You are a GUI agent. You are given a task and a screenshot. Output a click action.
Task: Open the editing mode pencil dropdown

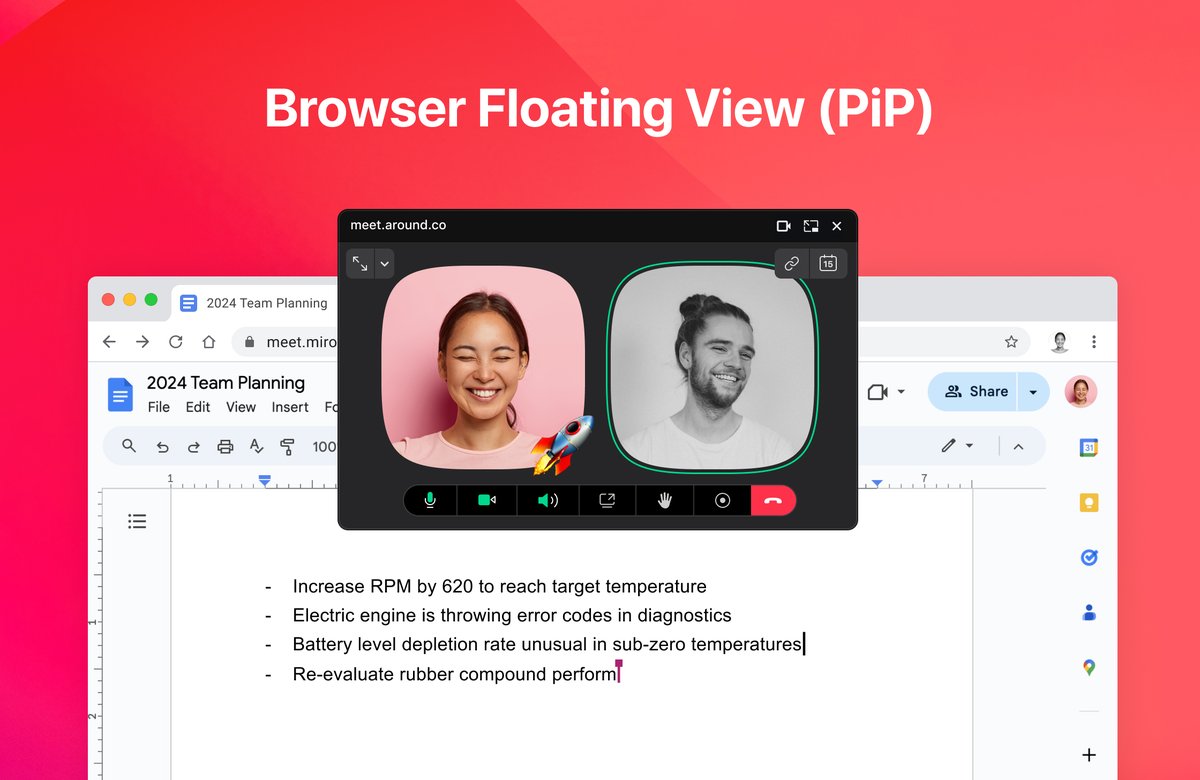(x=957, y=446)
